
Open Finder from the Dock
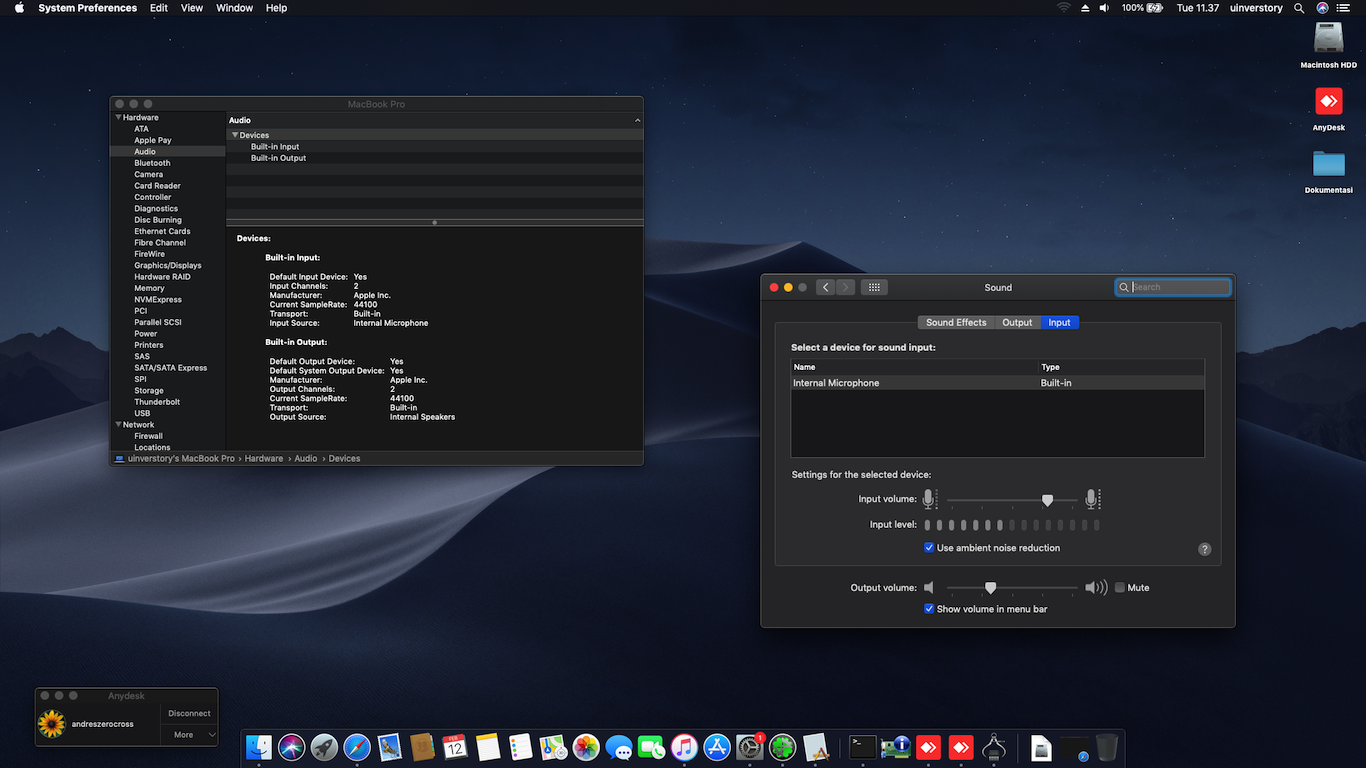tap(259, 746)
